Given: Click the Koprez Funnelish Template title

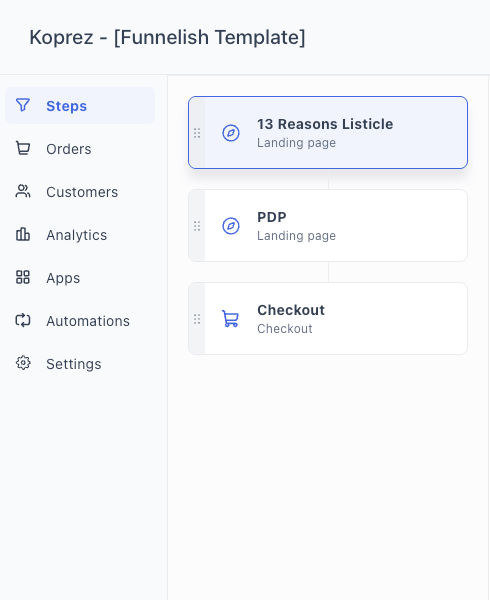Looking at the screenshot, I should tap(168, 38).
